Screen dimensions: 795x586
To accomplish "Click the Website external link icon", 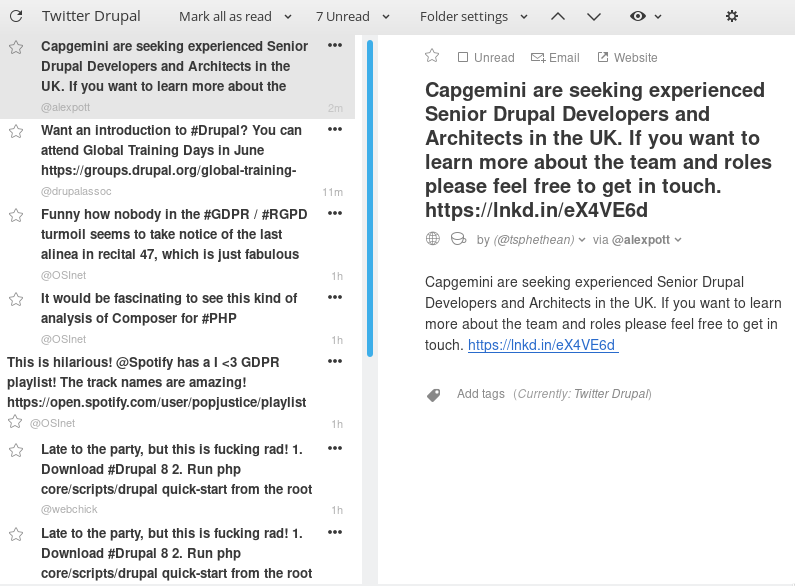I will (x=602, y=57).
